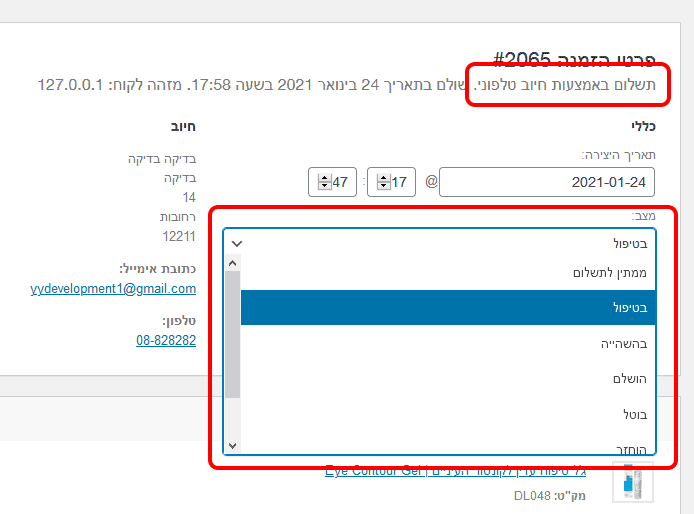Click the כתובת אימייל label

[x=158, y=269]
